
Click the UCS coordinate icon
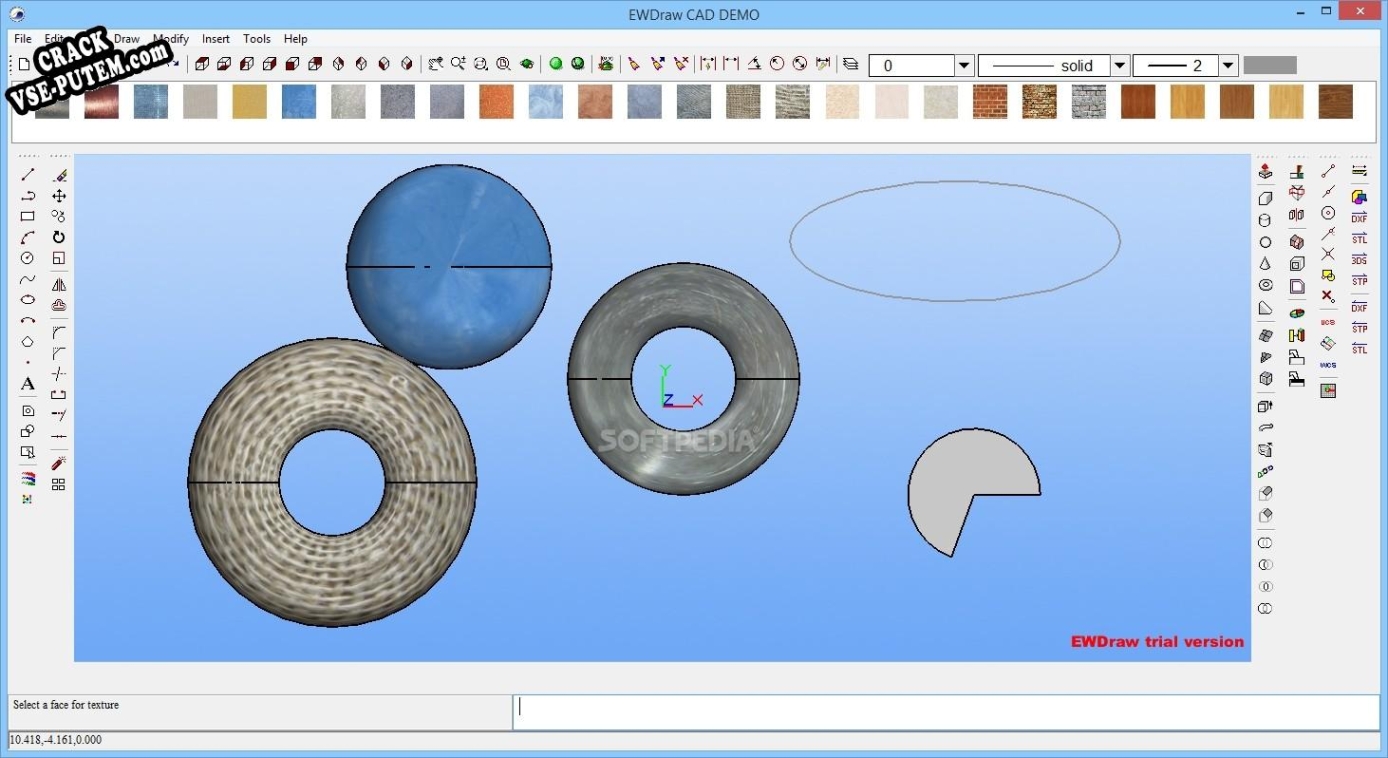tap(1328, 322)
